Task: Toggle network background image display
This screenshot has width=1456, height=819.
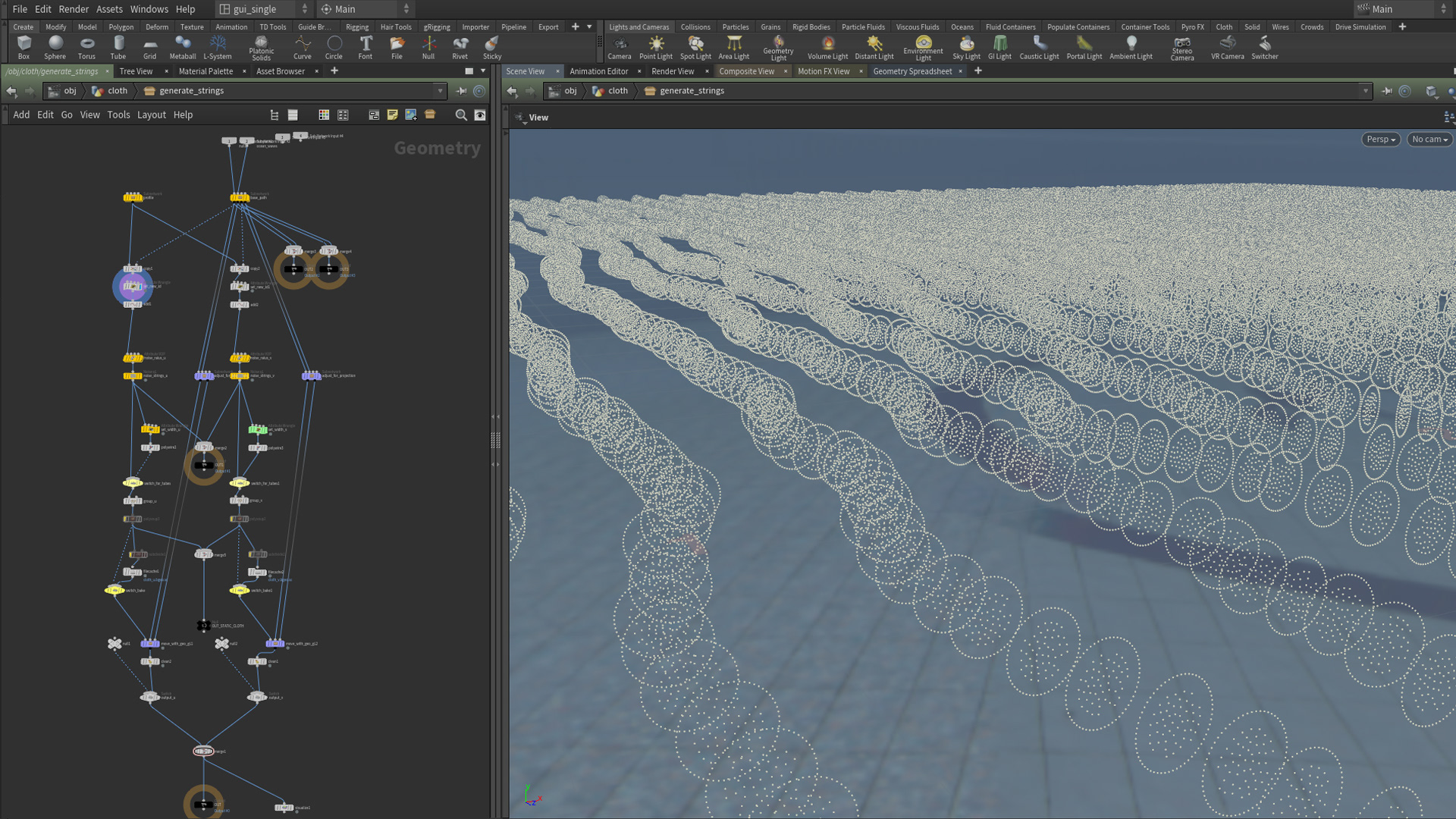Action: point(411,115)
